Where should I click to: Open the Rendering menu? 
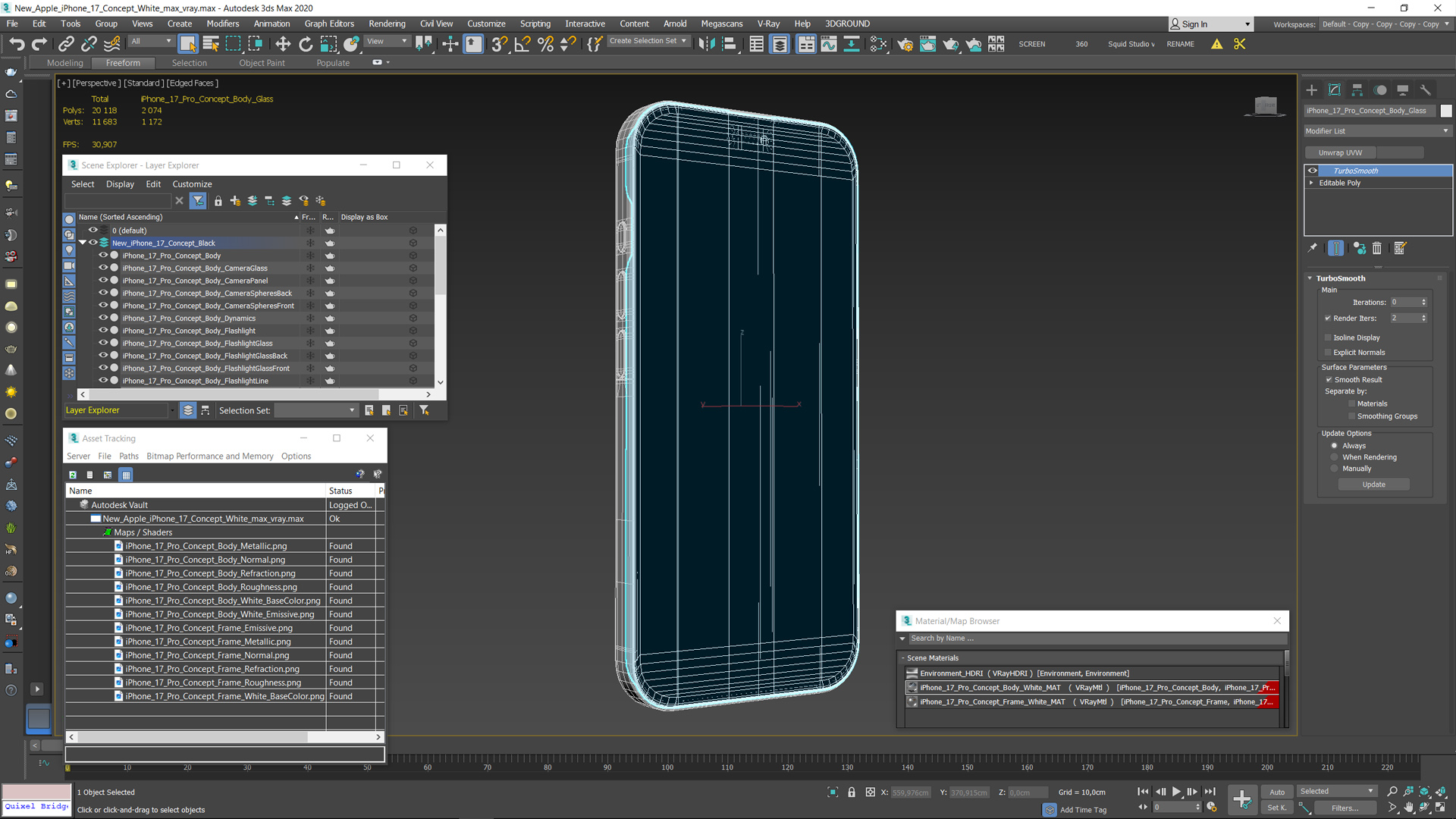click(x=387, y=24)
